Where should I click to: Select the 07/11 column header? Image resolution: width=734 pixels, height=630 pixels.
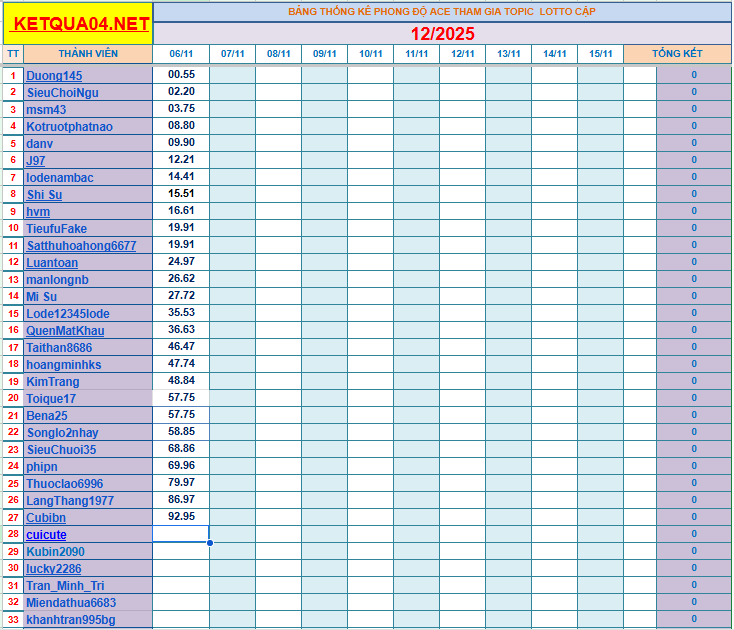pos(233,54)
